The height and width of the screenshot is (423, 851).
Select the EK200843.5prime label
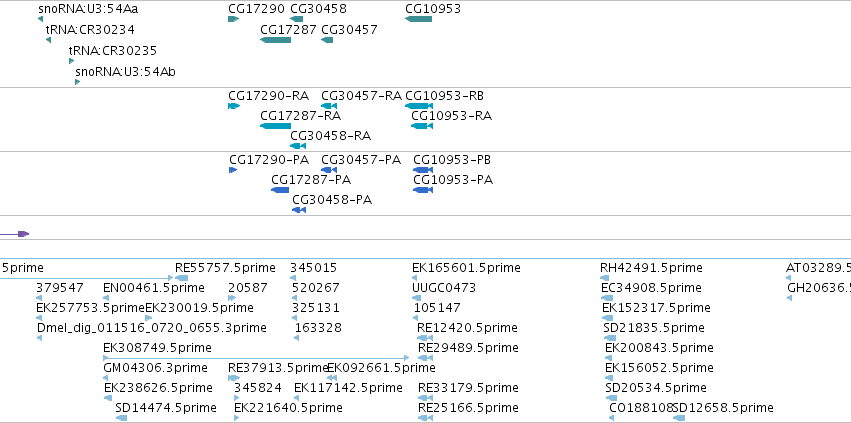click(659, 348)
